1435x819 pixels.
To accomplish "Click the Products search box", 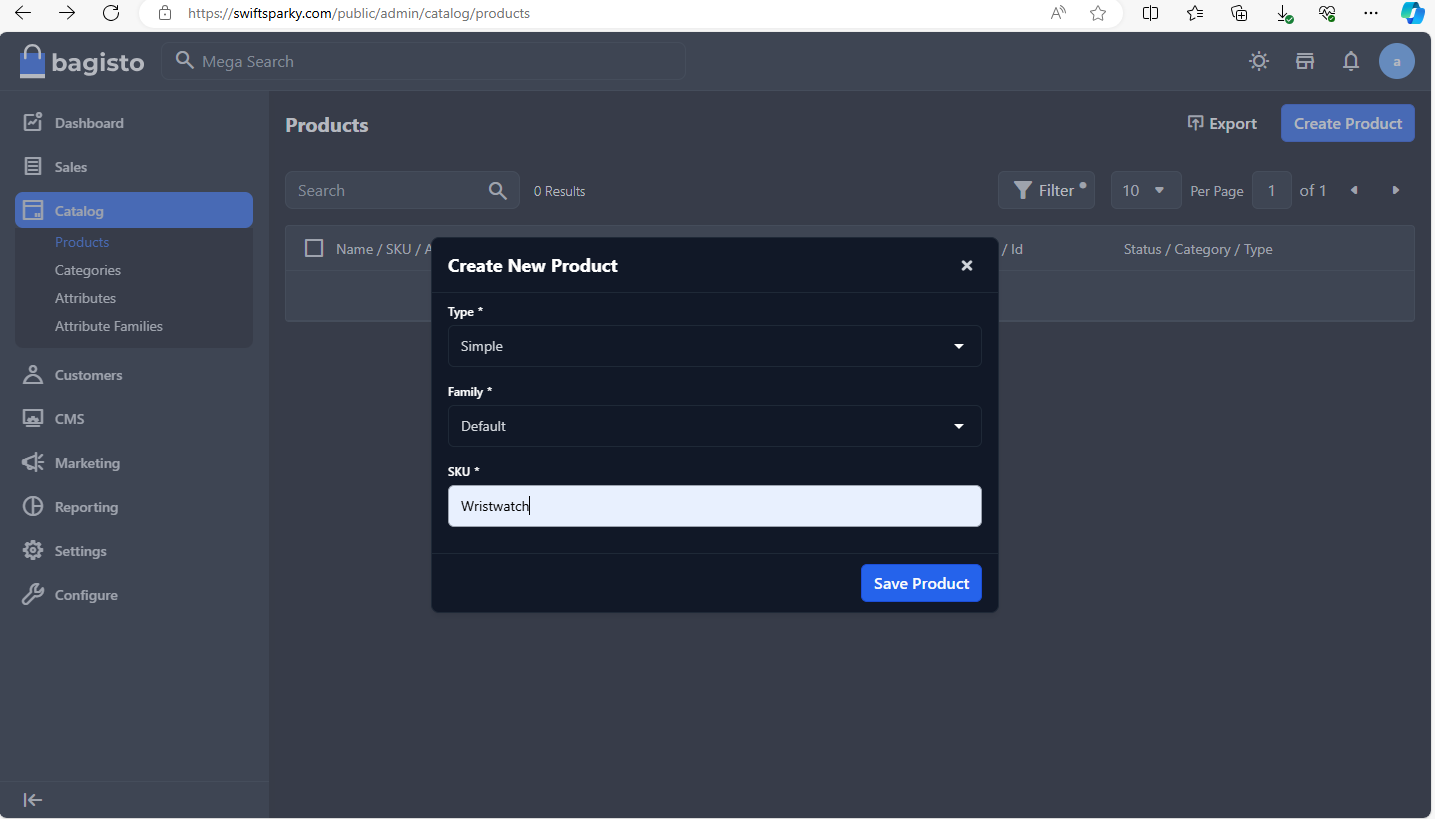I will (x=402, y=190).
